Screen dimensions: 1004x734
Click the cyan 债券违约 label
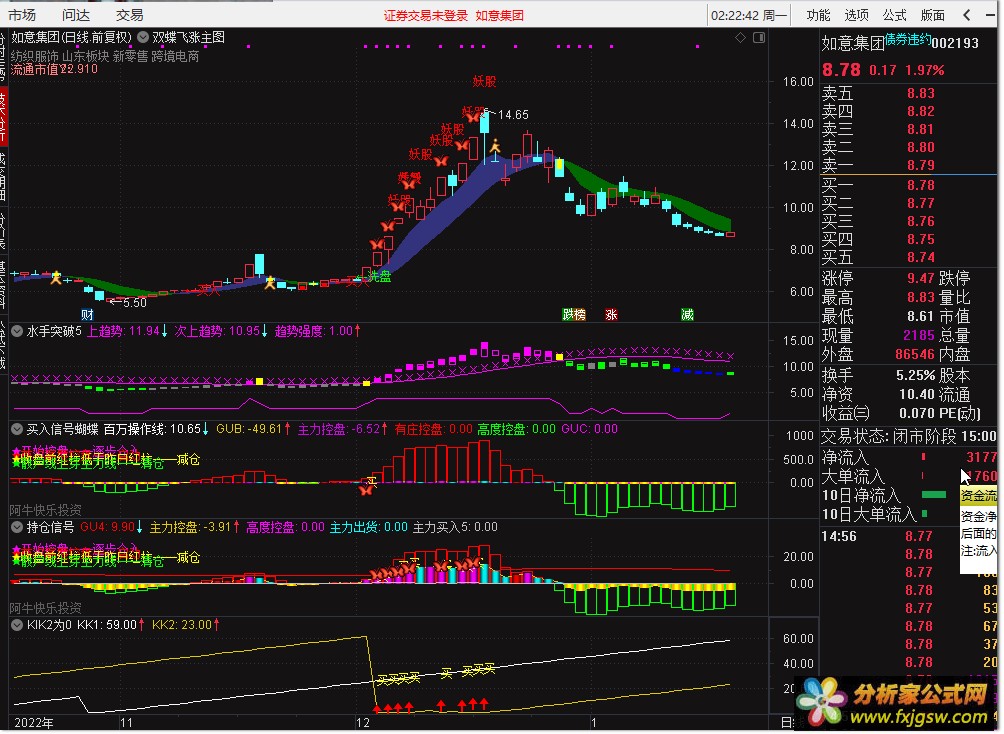click(908, 39)
